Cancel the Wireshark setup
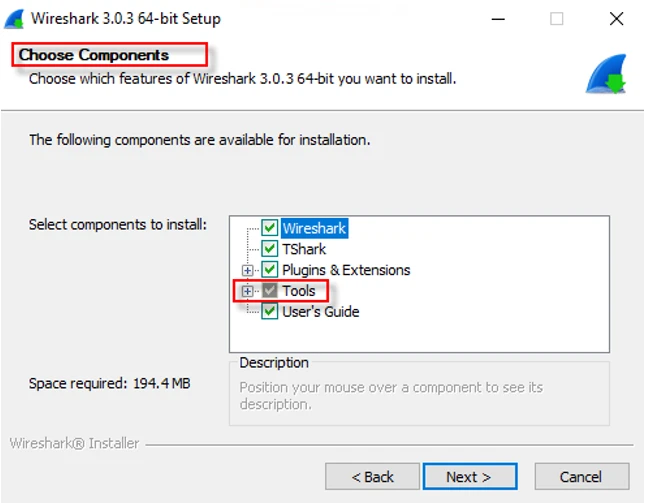The height and width of the screenshot is (503, 648). (581, 477)
